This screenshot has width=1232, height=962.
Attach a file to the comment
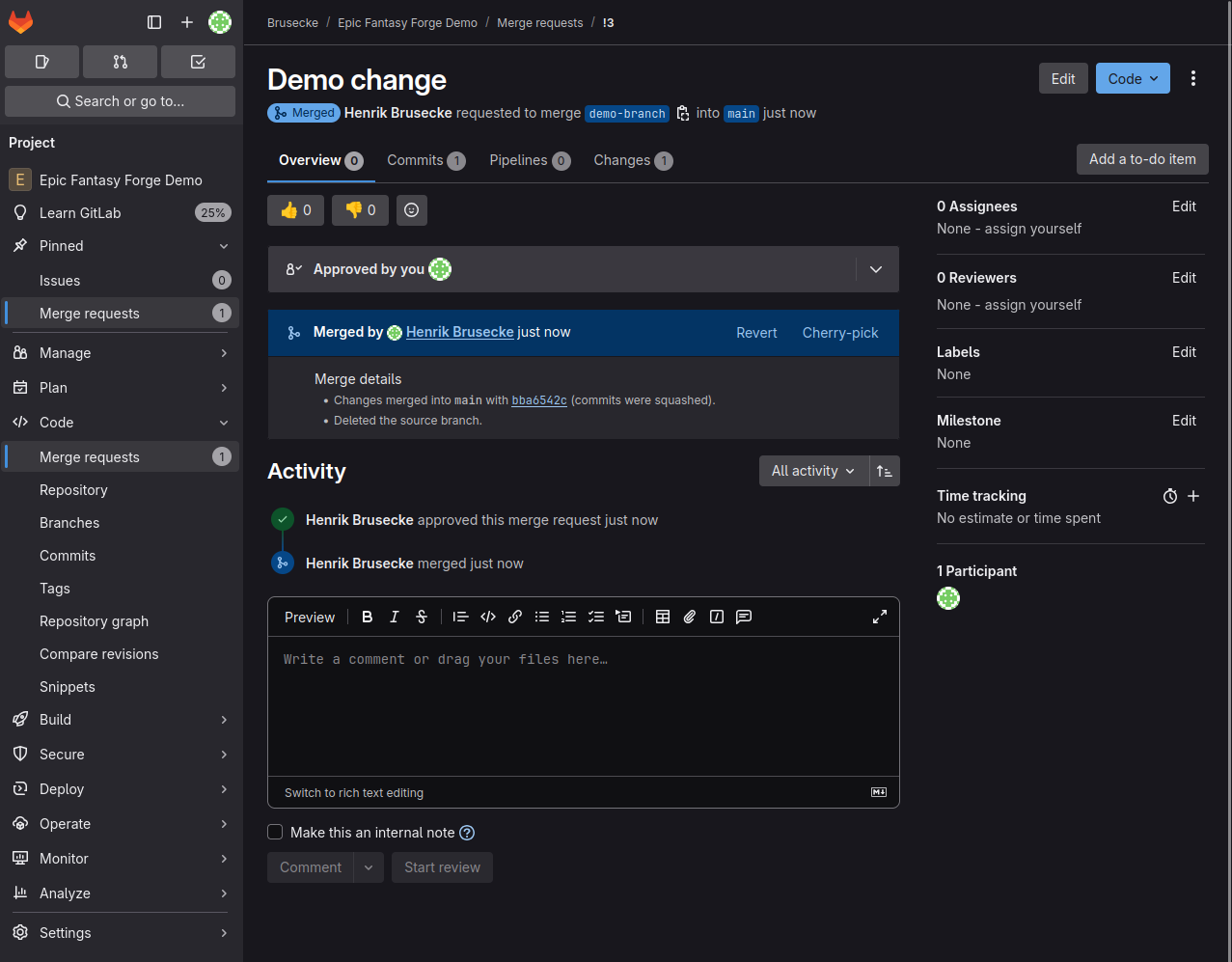[x=690, y=617]
